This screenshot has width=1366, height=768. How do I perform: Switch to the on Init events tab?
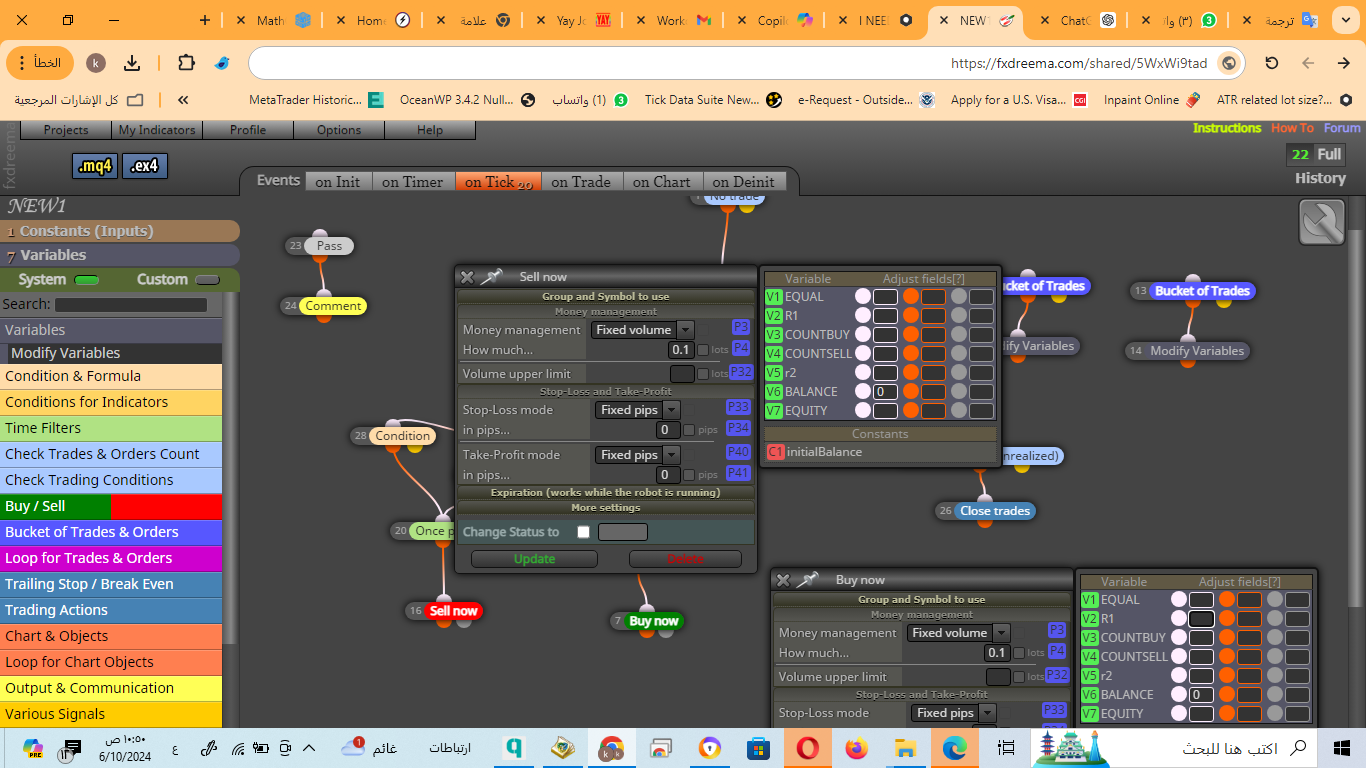[x=338, y=182]
